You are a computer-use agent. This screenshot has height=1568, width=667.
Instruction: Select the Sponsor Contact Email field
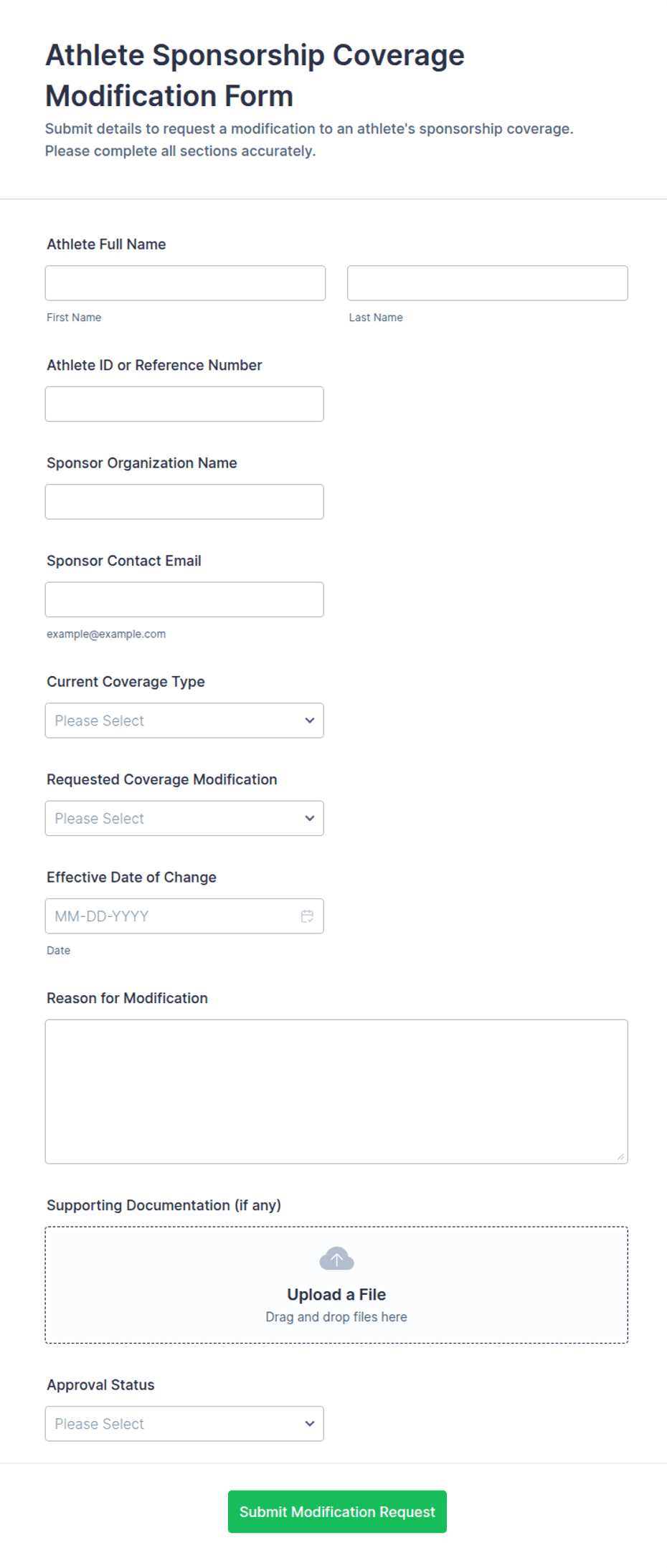(x=184, y=599)
